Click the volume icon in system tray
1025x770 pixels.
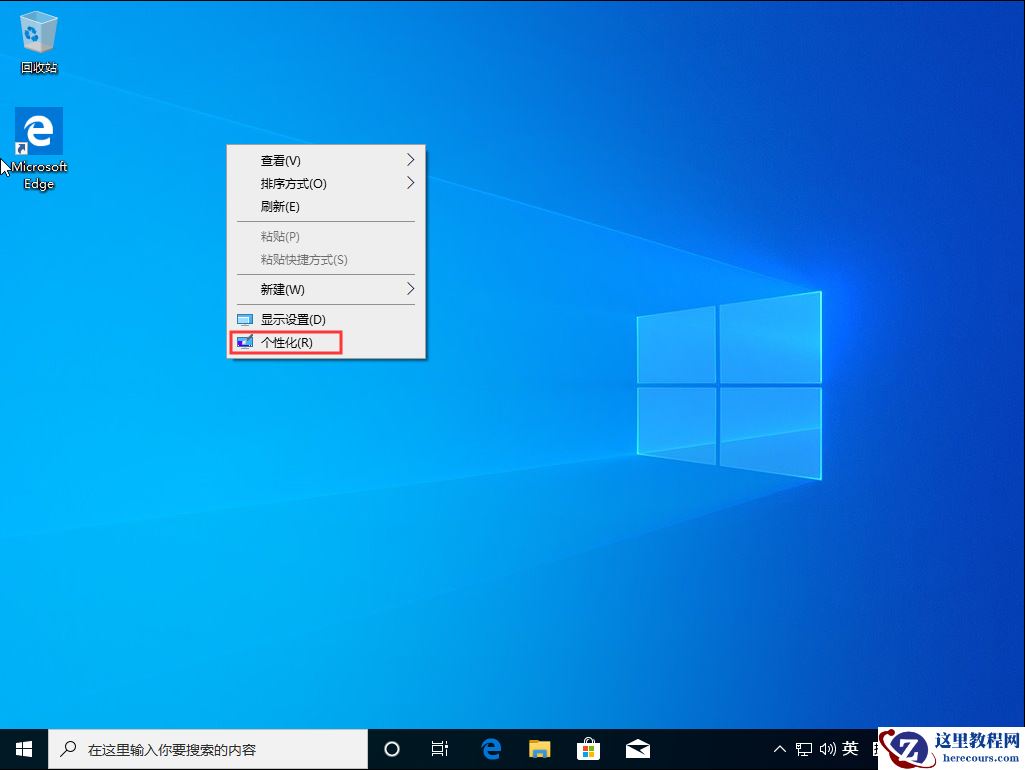pyautogui.click(x=827, y=748)
